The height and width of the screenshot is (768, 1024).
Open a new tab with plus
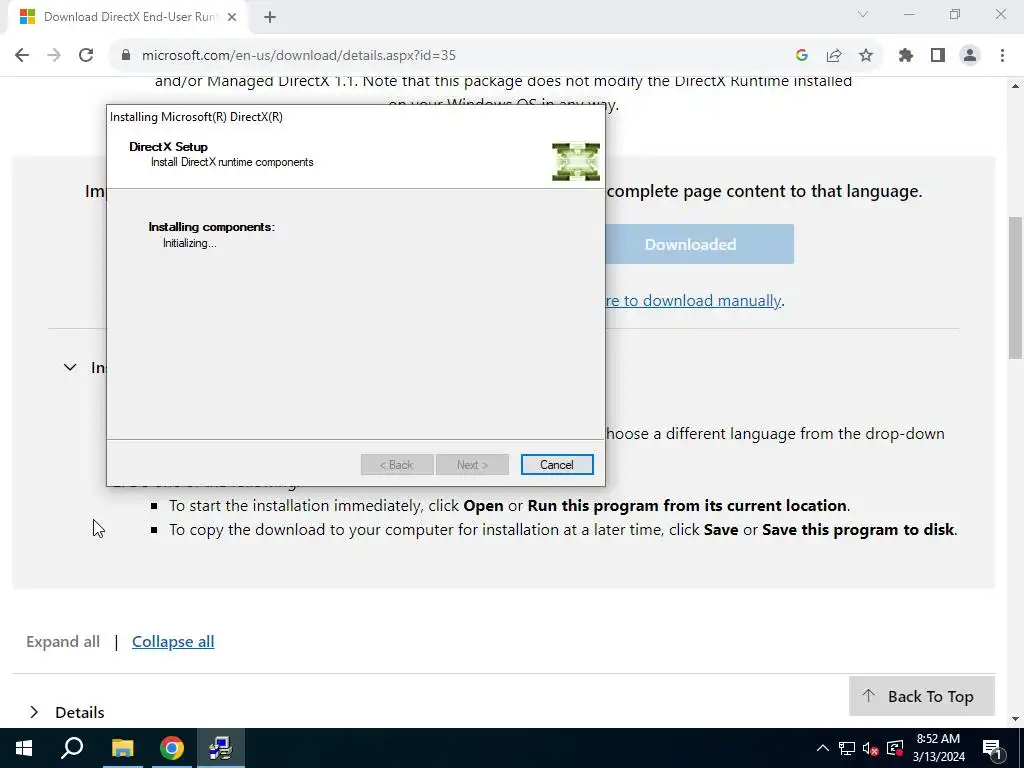(x=270, y=17)
